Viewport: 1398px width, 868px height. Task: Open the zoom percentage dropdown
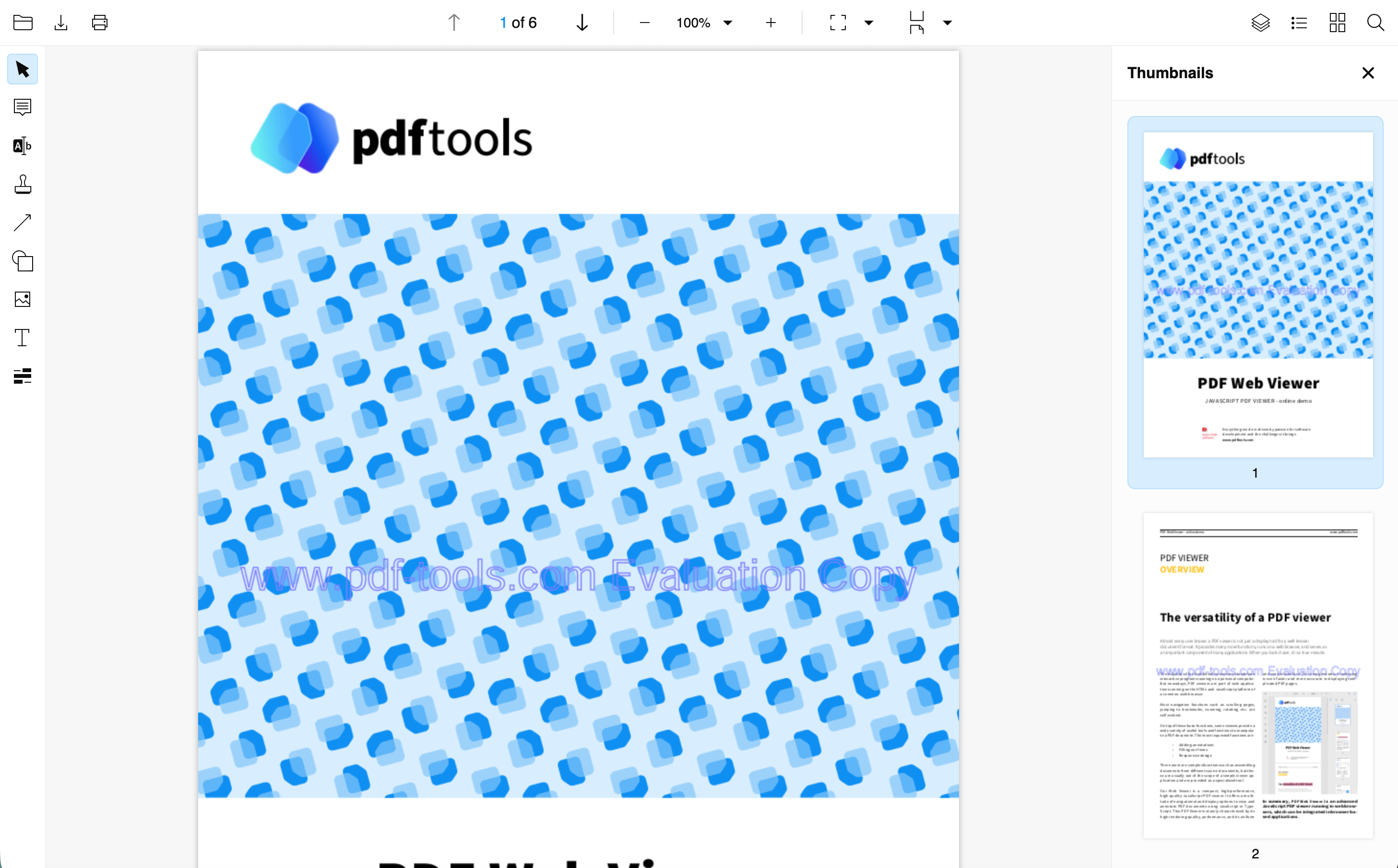[727, 23]
